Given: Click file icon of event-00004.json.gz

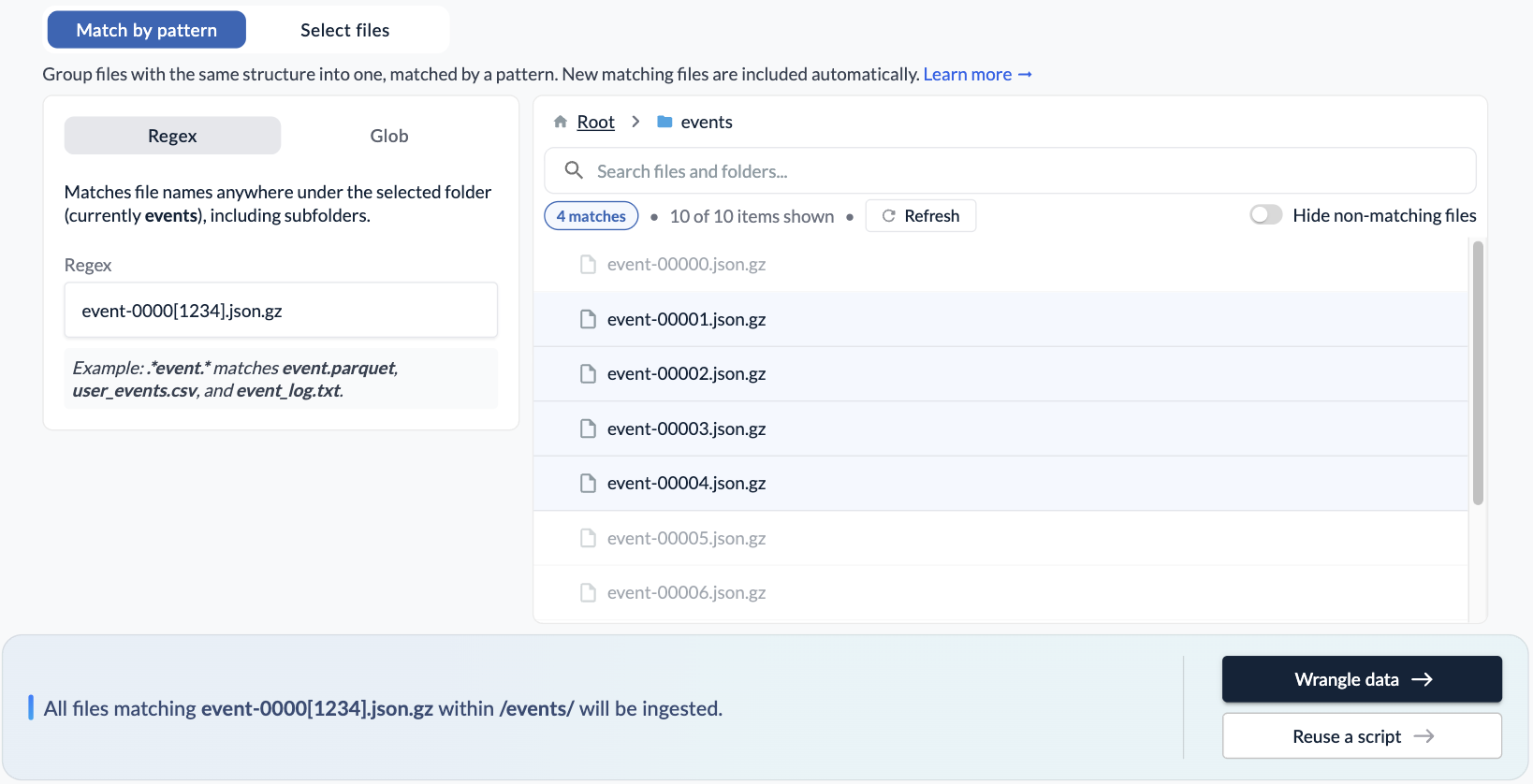Looking at the screenshot, I should (x=588, y=484).
